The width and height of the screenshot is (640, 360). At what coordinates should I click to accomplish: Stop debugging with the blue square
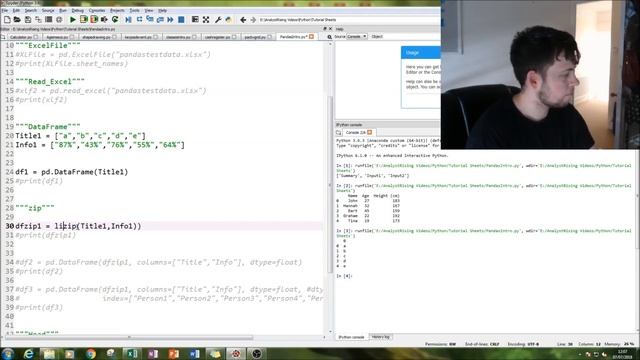tap(181, 20)
